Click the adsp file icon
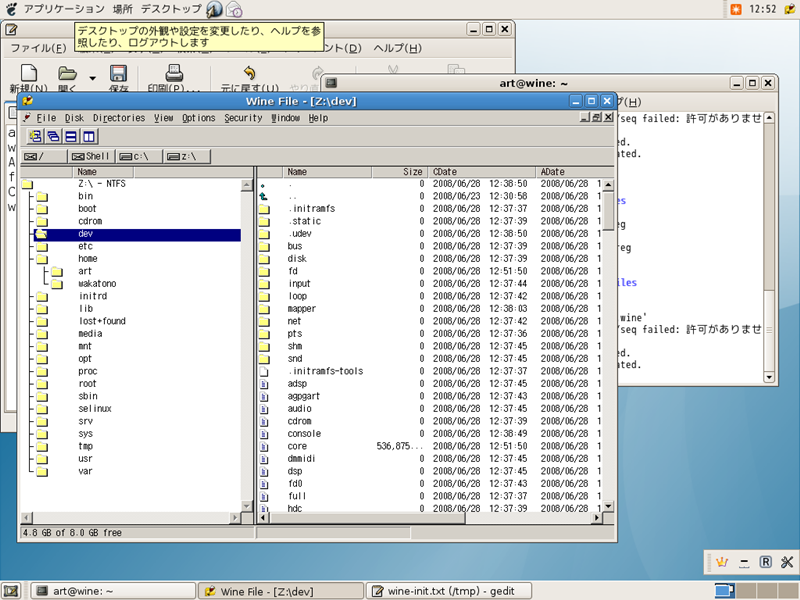 264,384
